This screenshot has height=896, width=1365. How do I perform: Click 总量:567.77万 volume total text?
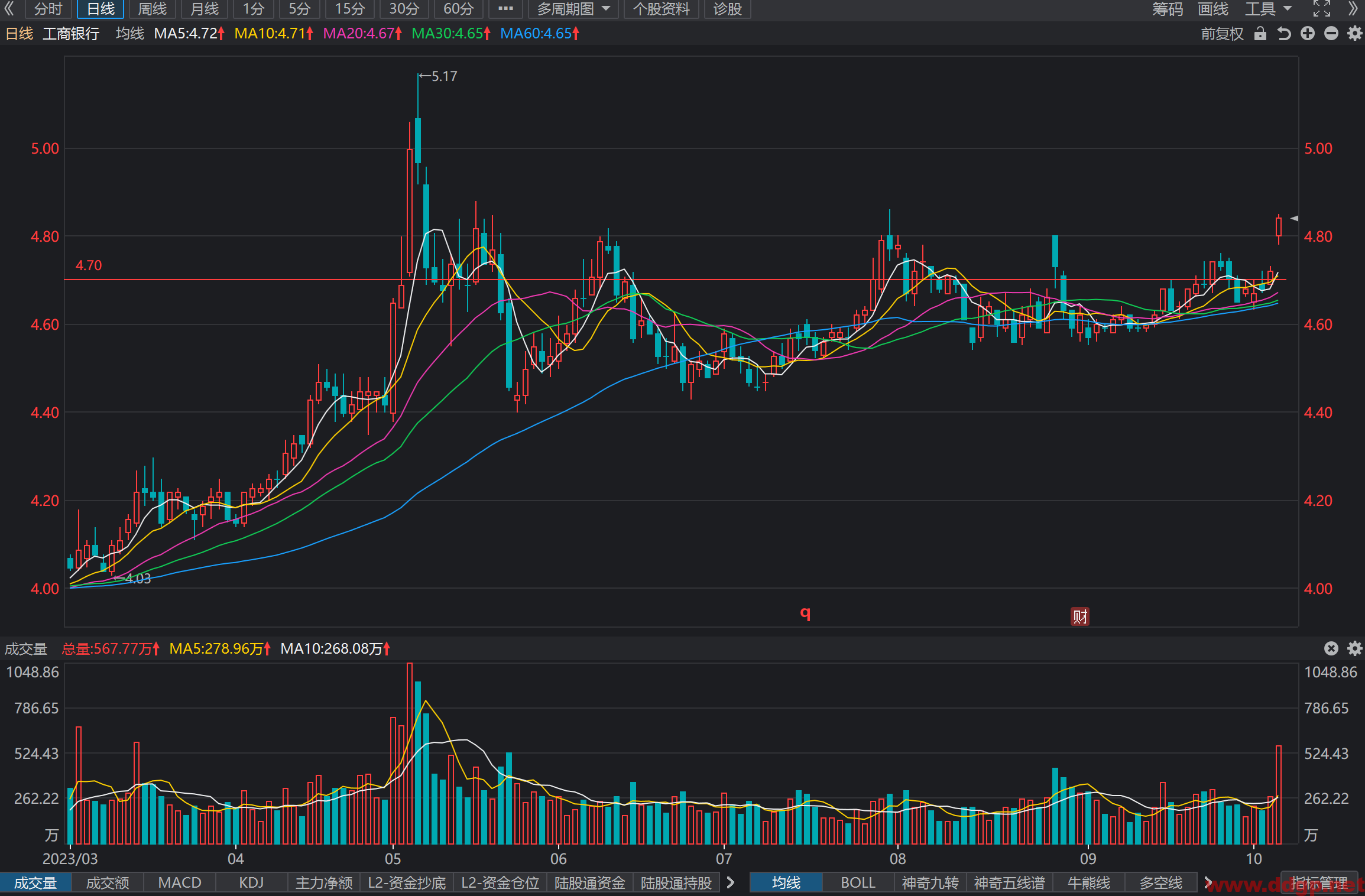click(x=111, y=648)
